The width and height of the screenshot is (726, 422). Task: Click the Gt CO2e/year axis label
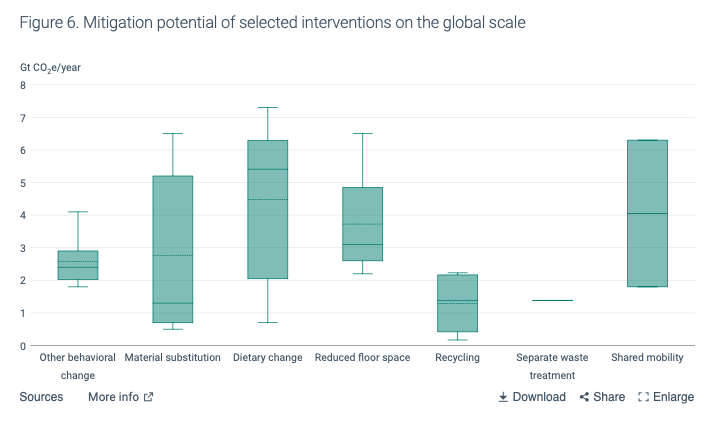pos(50,67)
